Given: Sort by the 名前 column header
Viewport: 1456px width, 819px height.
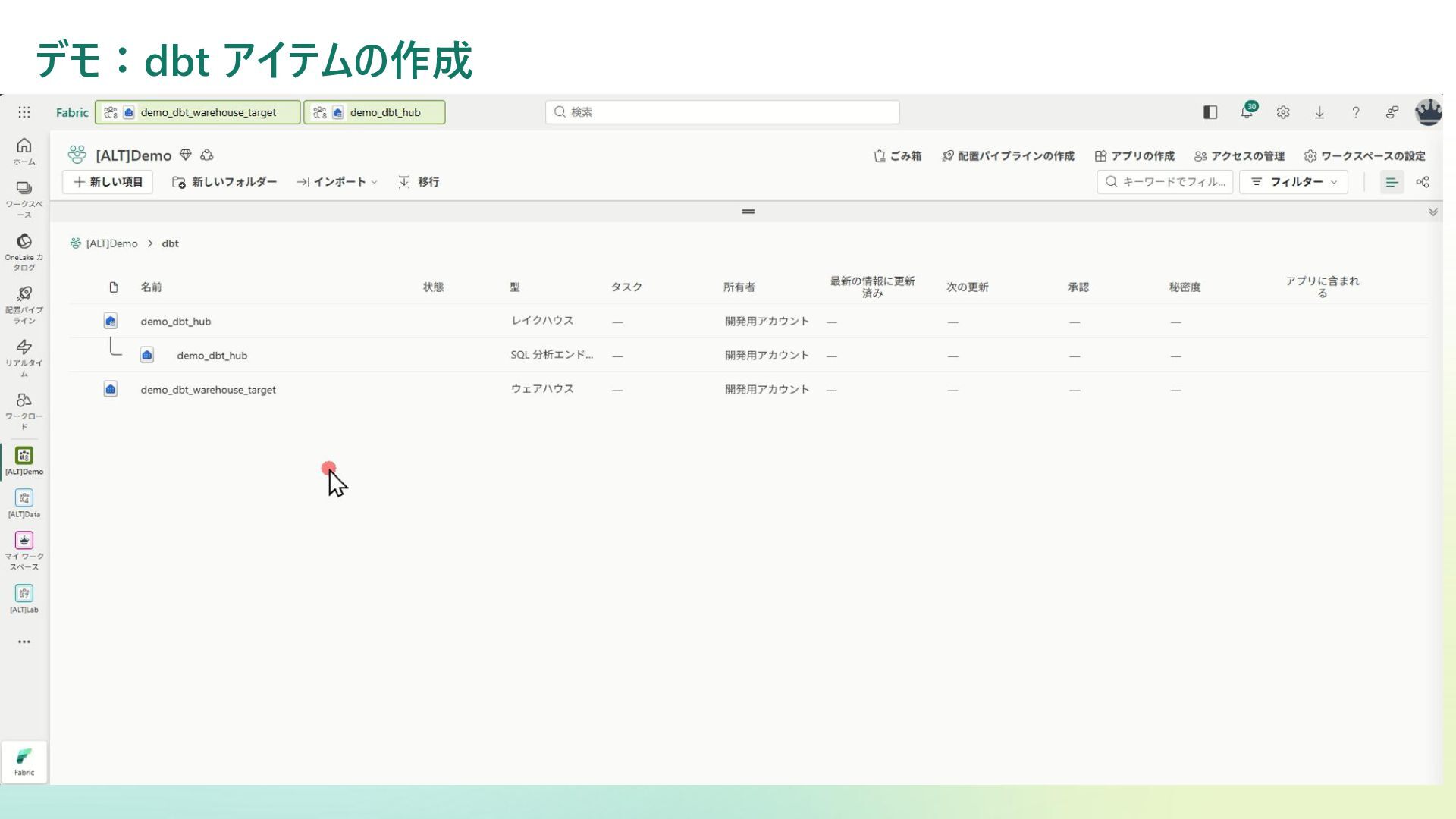Looking at the screenshot, I should 151,287.
